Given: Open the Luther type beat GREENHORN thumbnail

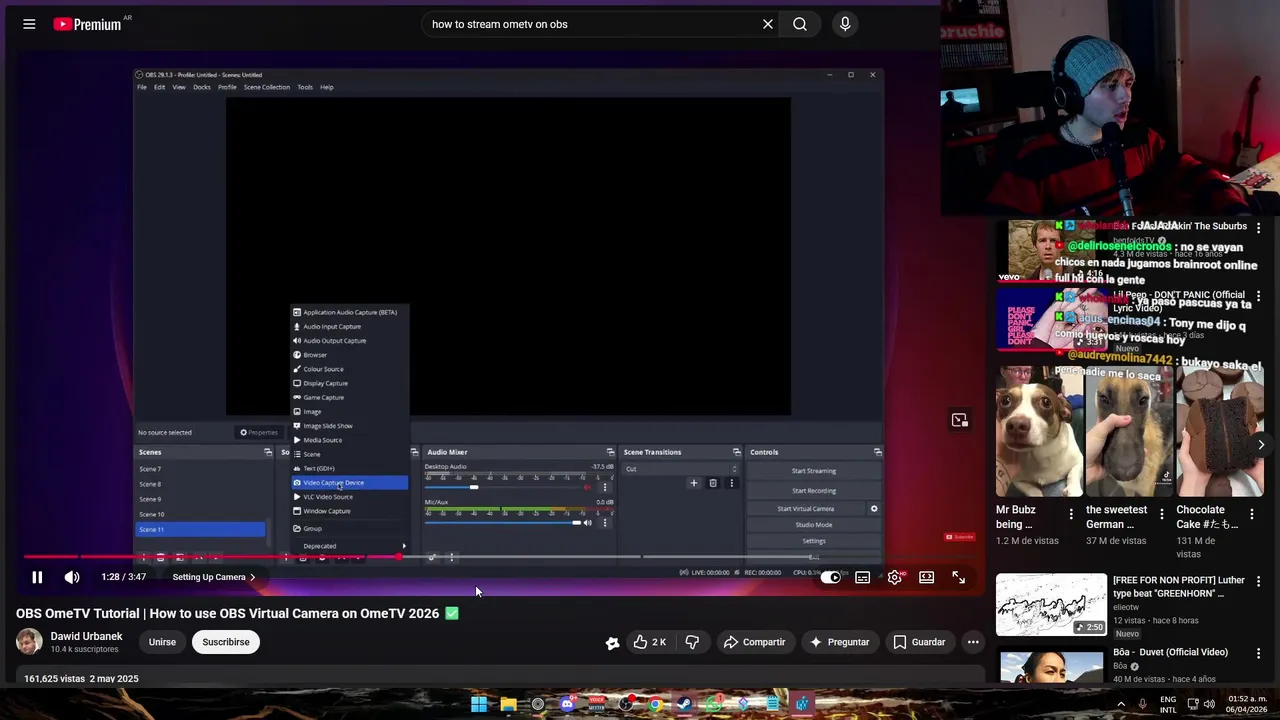Looking at the screenshot, I should (1051, 605).
